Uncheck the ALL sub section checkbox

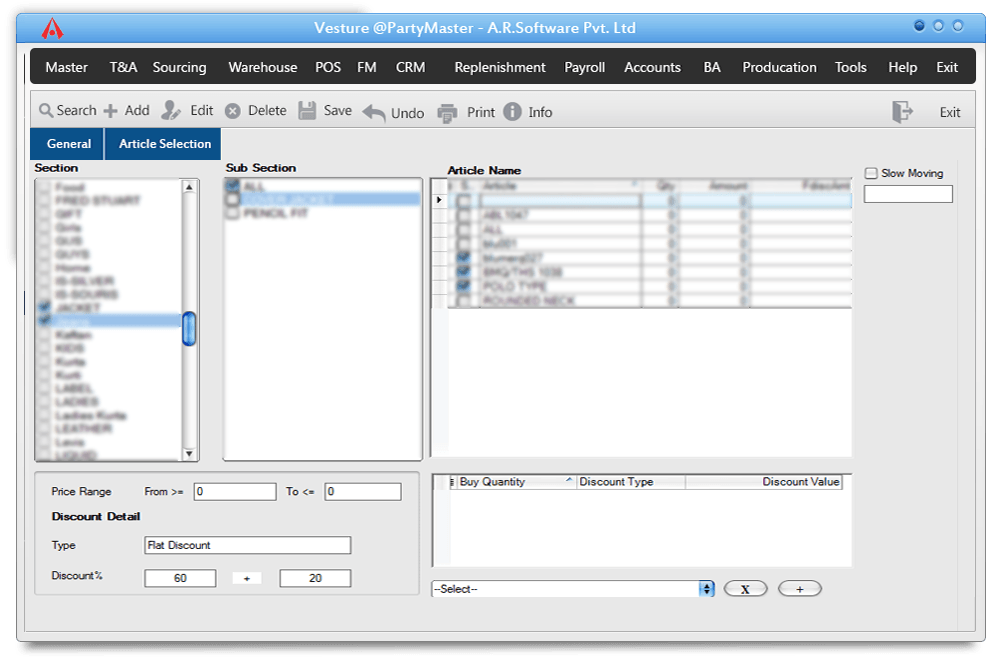(232, 186)
